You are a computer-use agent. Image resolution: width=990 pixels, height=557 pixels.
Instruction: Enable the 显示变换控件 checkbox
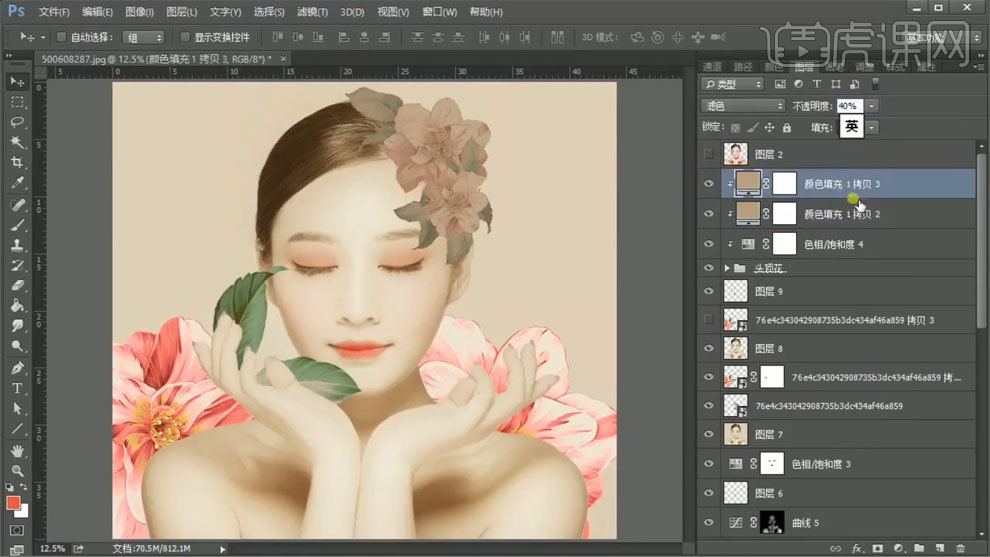[186, 37]
